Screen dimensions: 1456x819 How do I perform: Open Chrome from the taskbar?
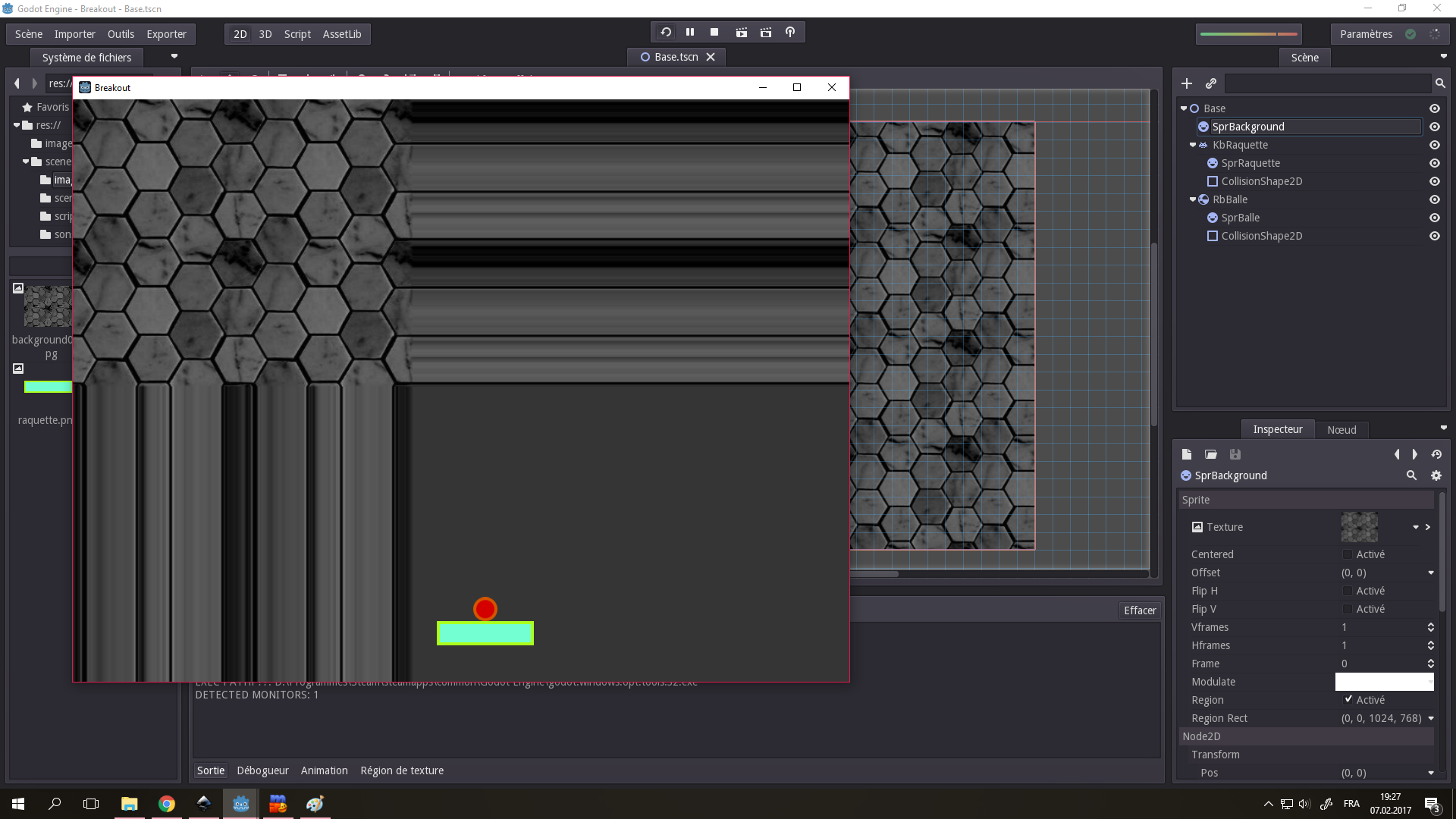(x=167, y=804)
